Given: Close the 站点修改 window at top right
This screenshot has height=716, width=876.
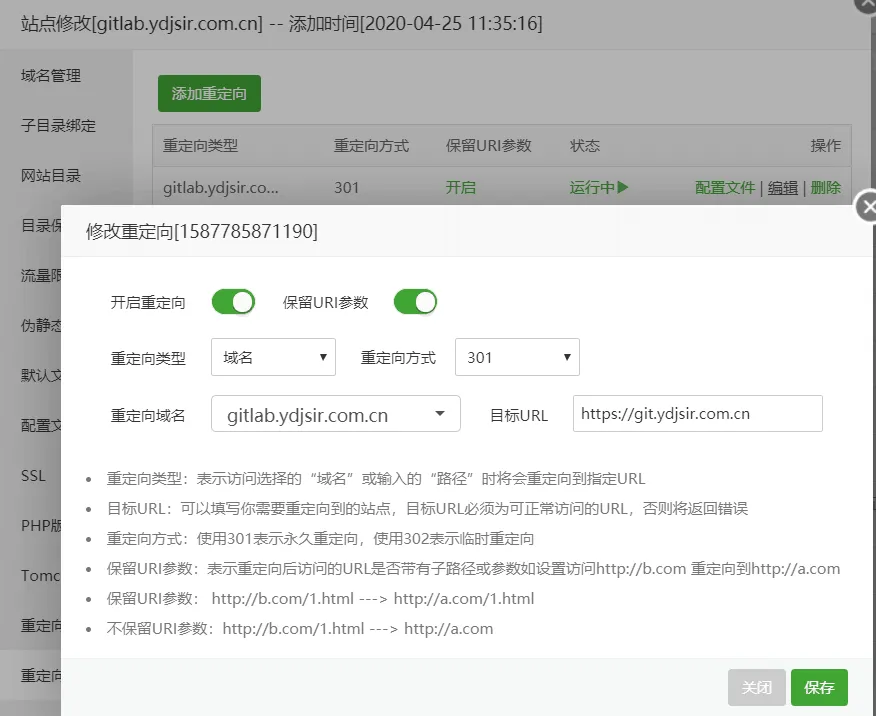Looking at the screenshot, I should click(866, 5).
